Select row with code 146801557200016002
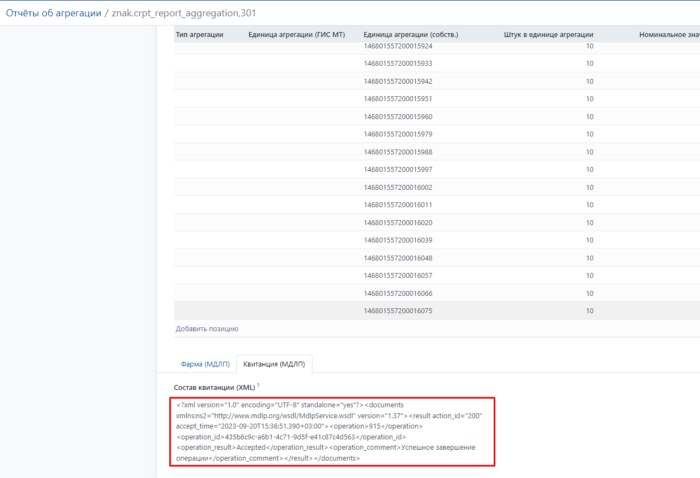The image size is (700, 478). pyautogui.click(x=398, y=187)
